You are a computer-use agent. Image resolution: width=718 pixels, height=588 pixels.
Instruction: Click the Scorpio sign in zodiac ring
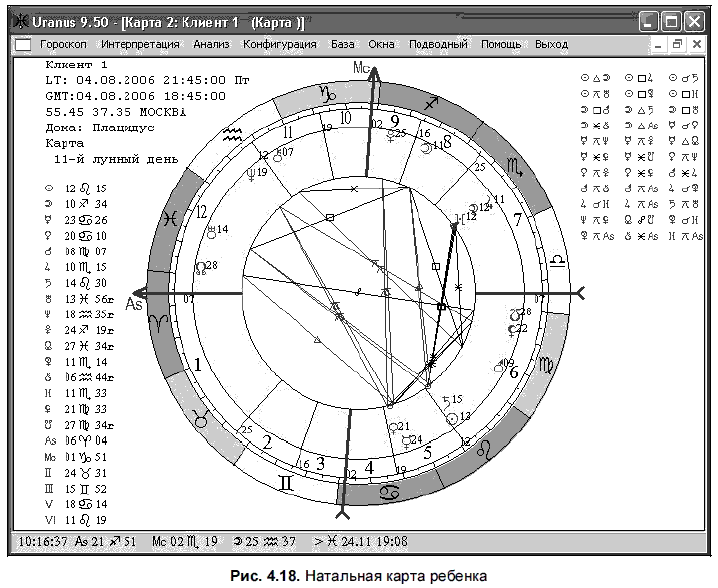[515, 167]
